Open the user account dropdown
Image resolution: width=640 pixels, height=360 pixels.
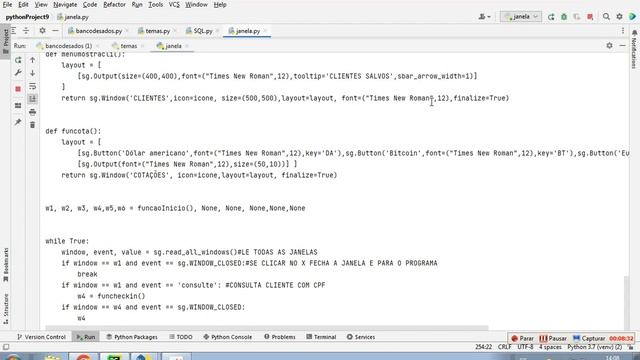484,17
